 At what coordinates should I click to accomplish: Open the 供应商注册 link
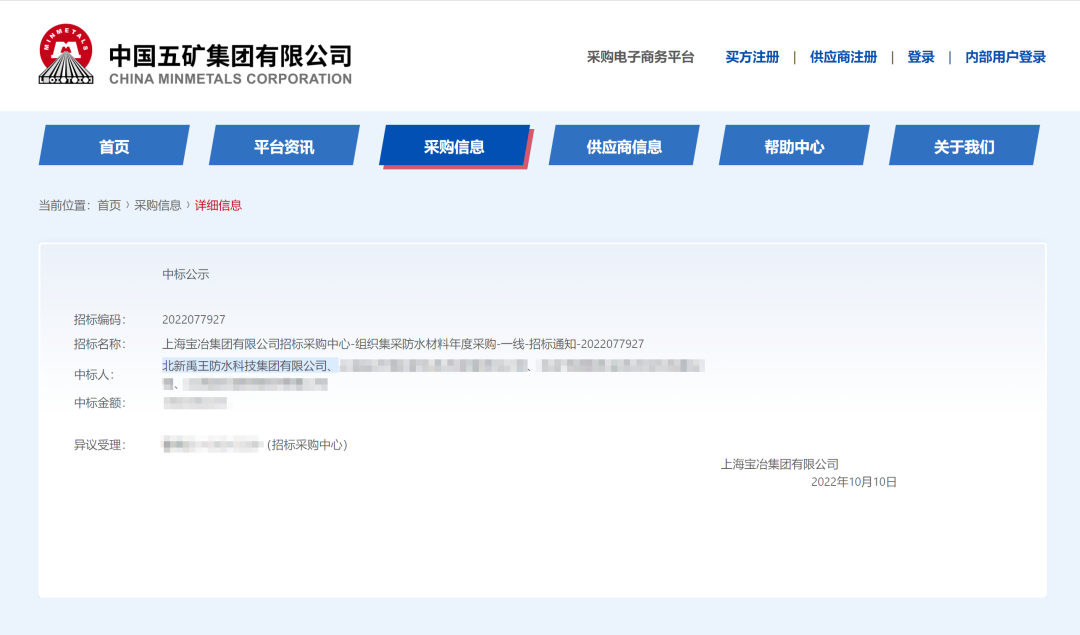click(843, 57)
